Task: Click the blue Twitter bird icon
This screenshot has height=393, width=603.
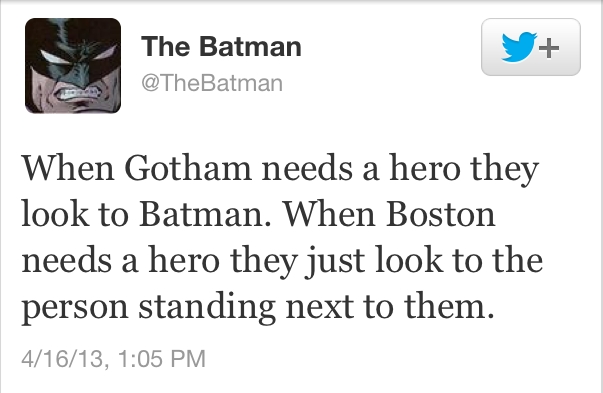Action: click(519, 47)
